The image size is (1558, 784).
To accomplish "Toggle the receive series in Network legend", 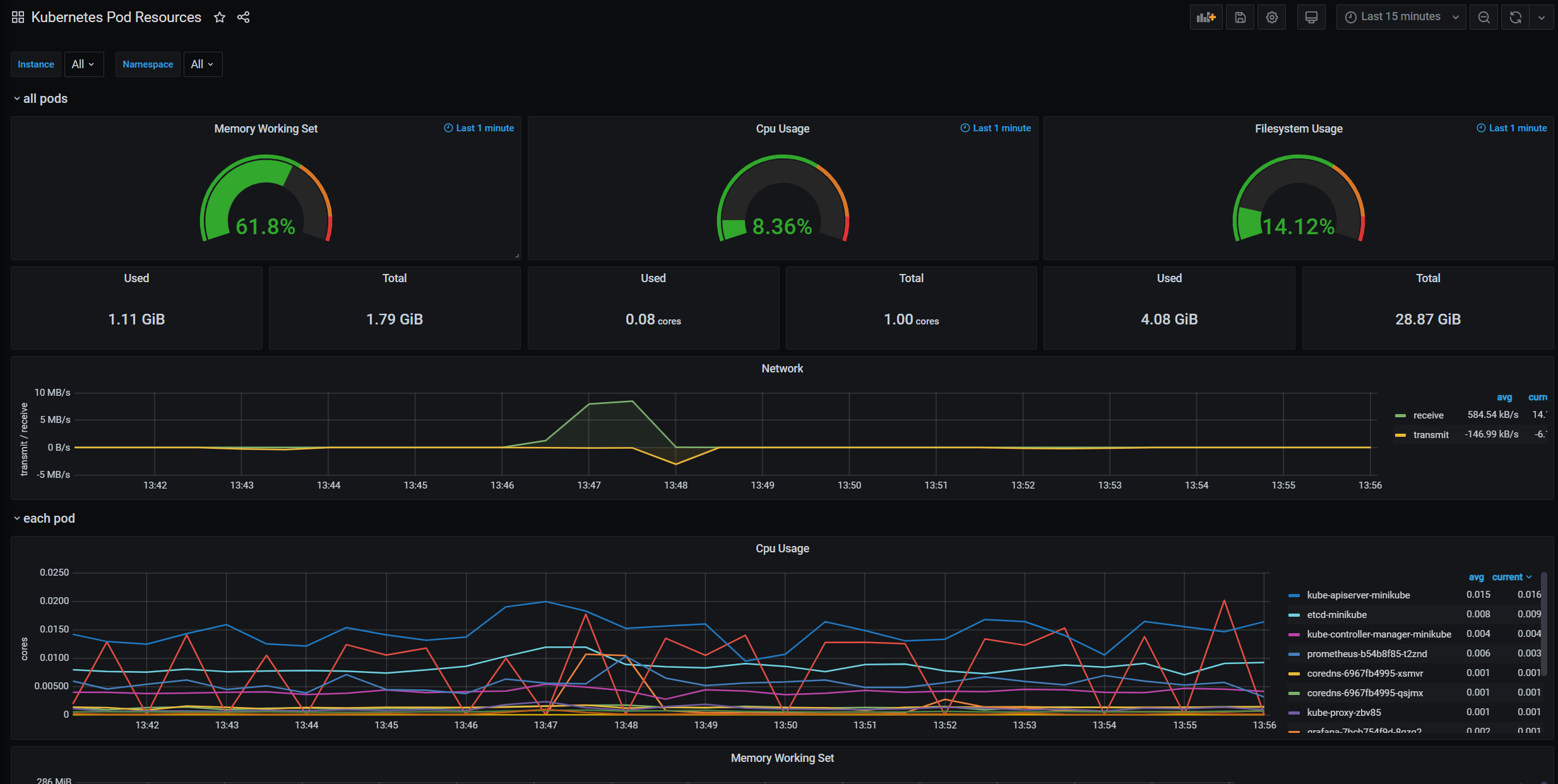I will tap(1428, 415).
